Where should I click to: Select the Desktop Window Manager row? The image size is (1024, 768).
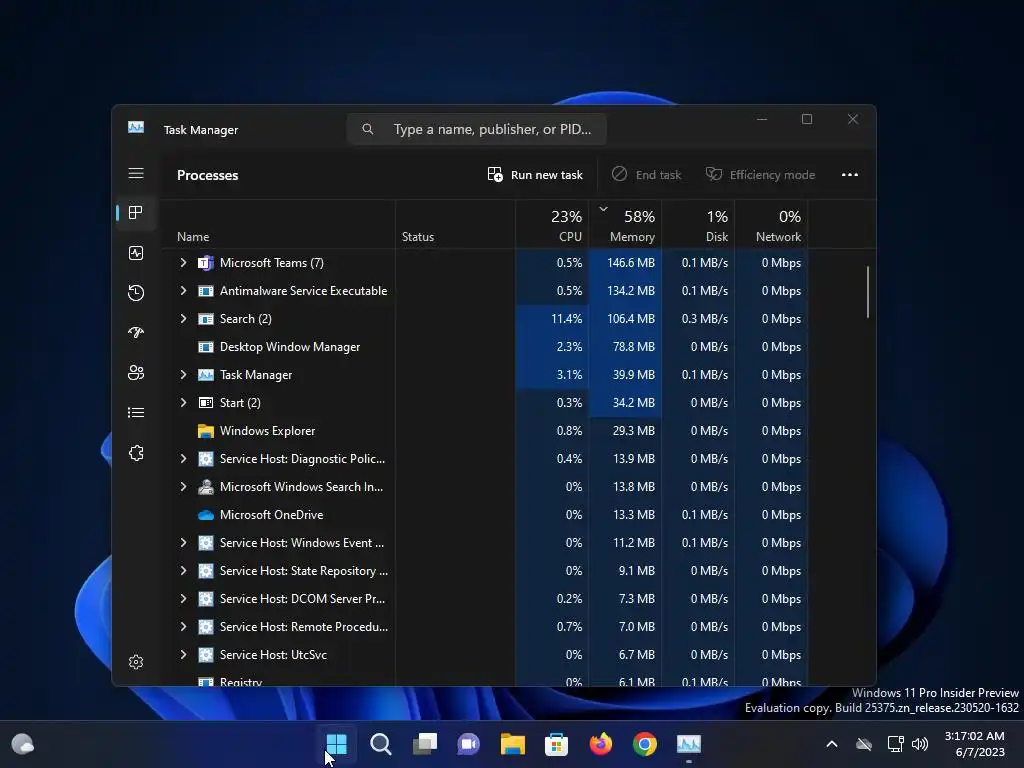coord(485,347)
